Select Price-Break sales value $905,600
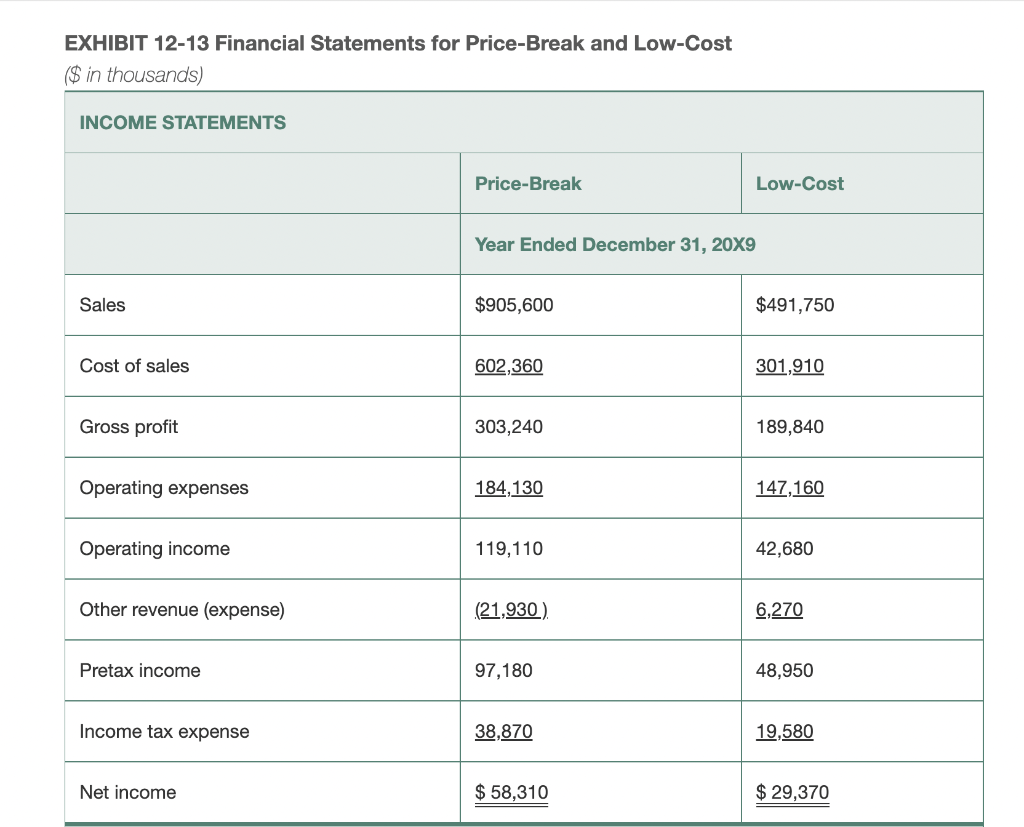The height and width of the screenshot is (827, 1024). pos(514,305)
